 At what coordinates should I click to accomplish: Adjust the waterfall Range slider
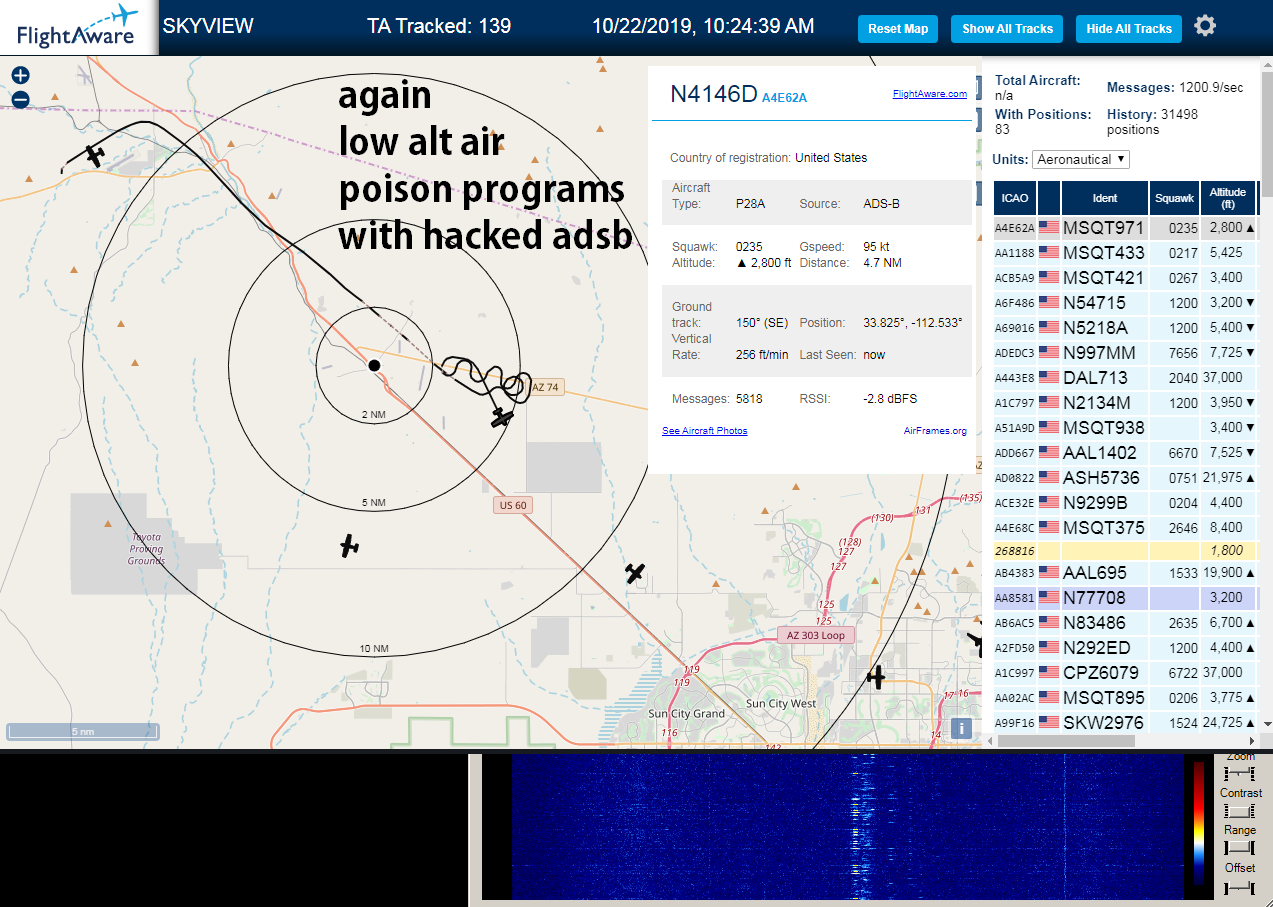(1240, 848)
